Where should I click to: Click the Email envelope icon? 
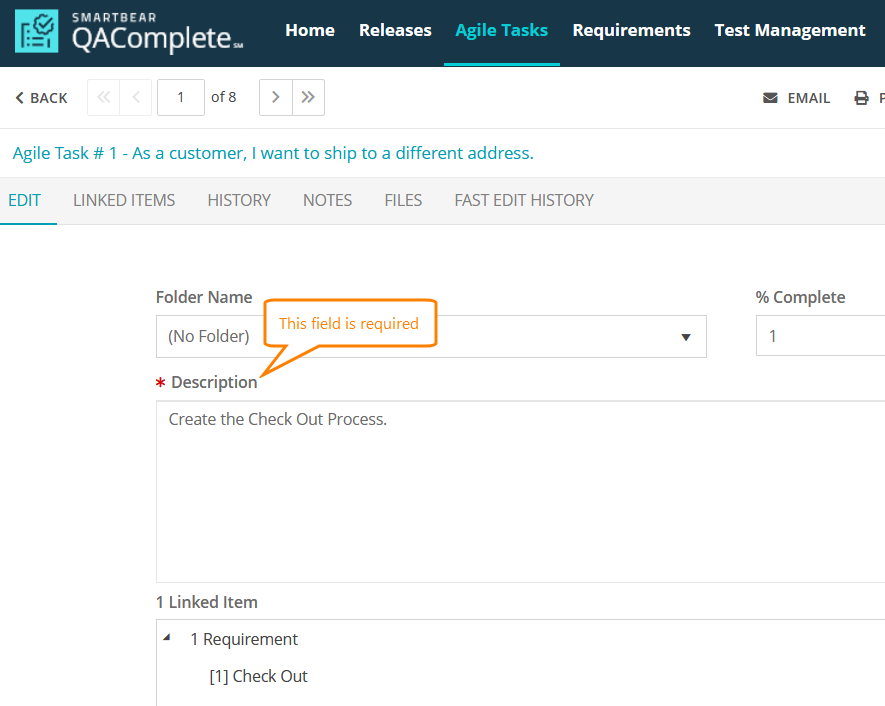click(770, 98)
